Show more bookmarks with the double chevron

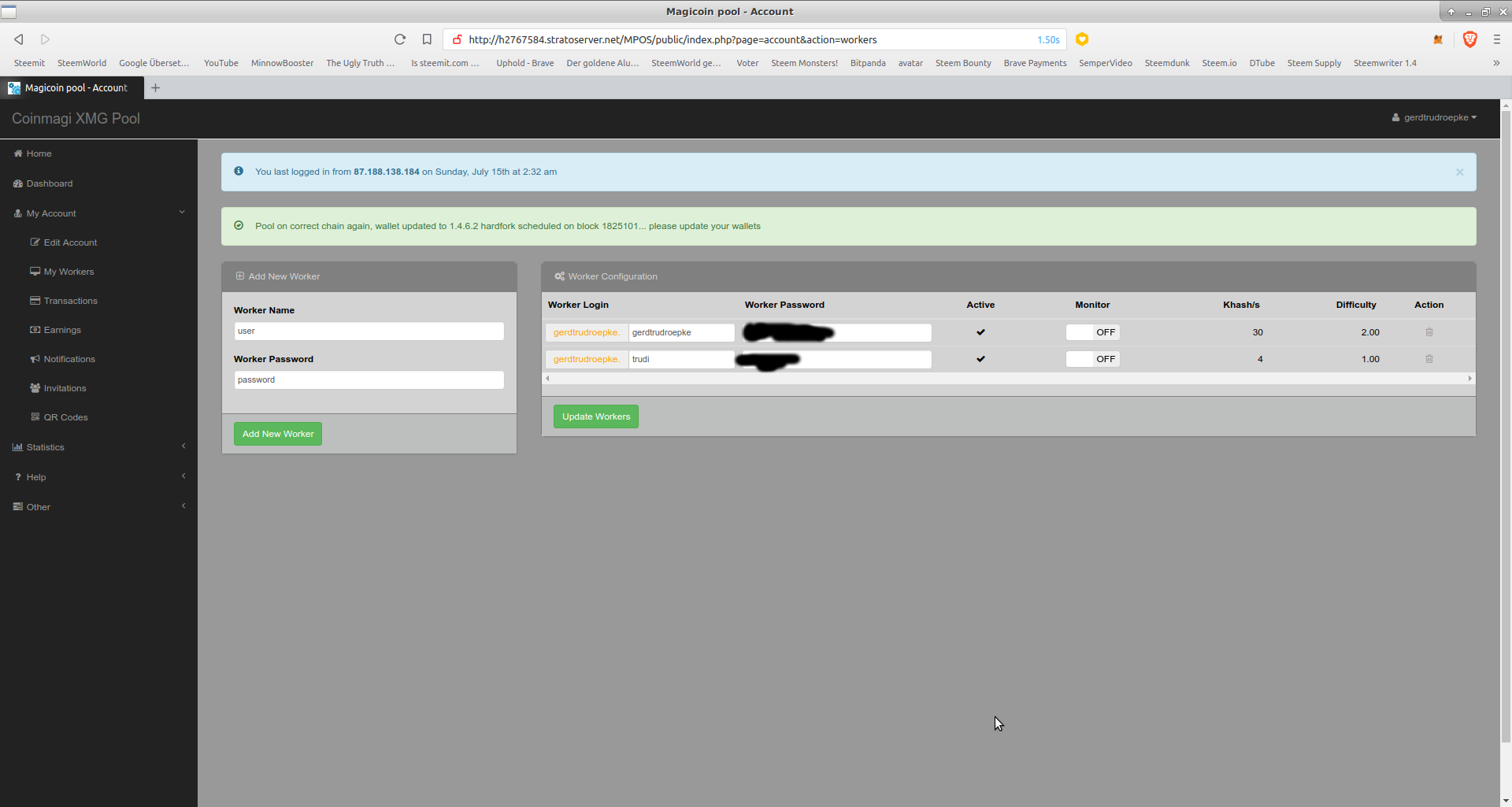(x=1495, y=63)
